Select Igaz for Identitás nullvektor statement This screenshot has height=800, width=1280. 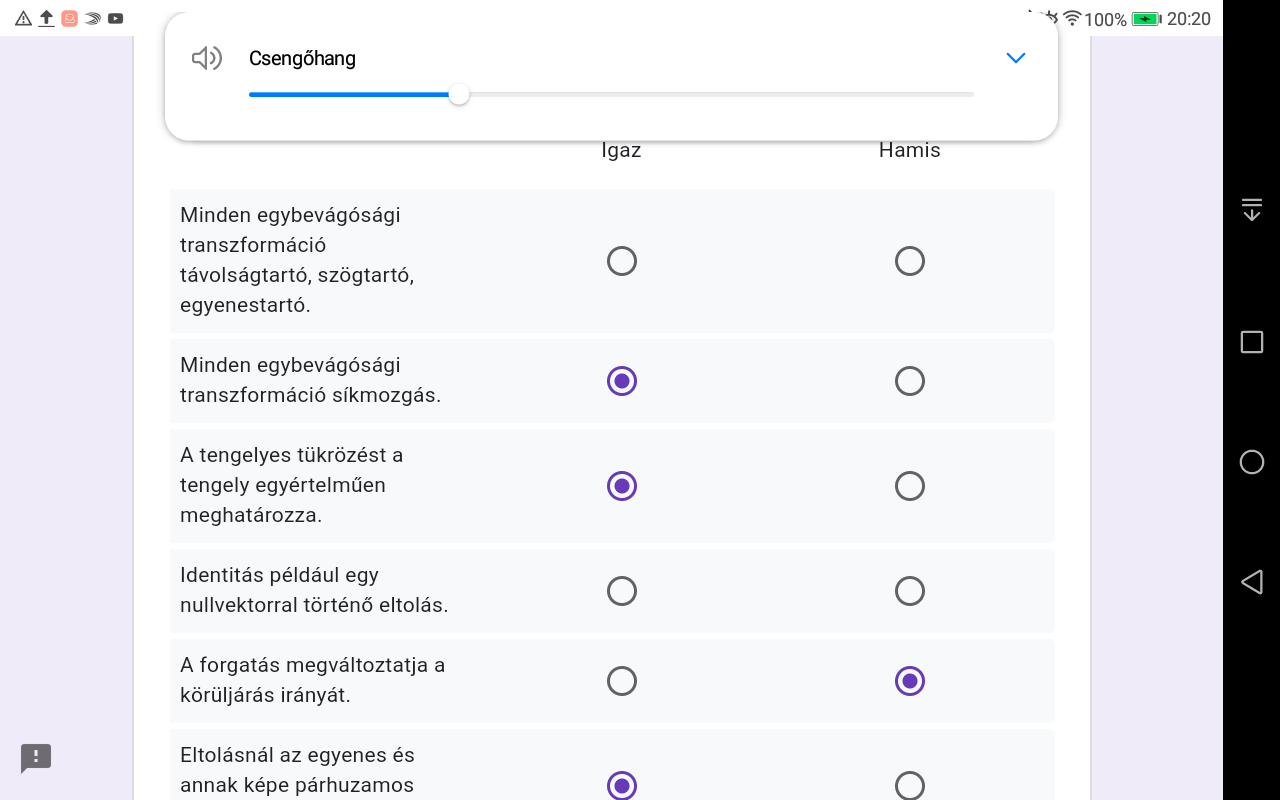coord(622,591)
